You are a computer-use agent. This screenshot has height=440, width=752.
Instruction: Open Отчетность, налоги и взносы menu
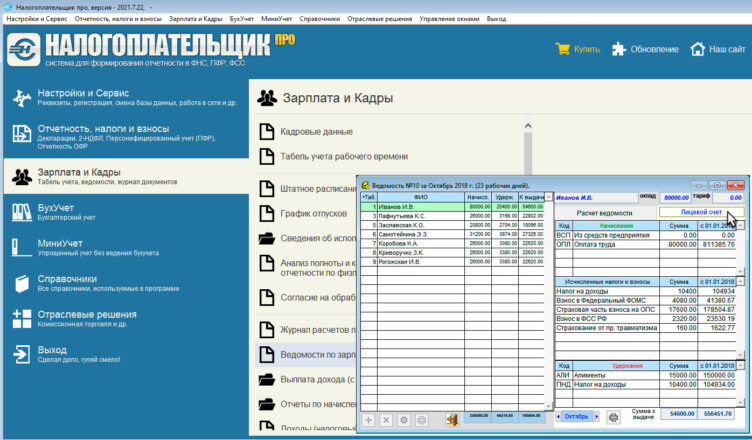click(118, 19)
